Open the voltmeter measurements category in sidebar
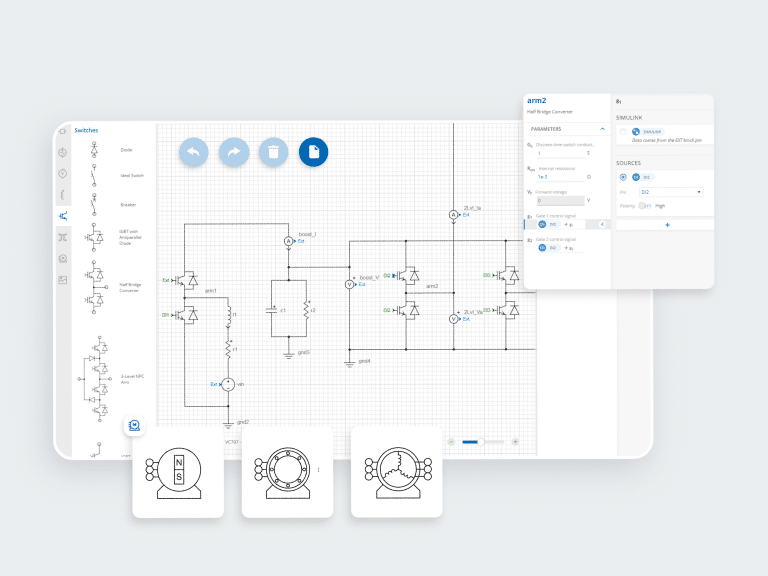This screenshot has width=768, height=576. tap(63, 173)
